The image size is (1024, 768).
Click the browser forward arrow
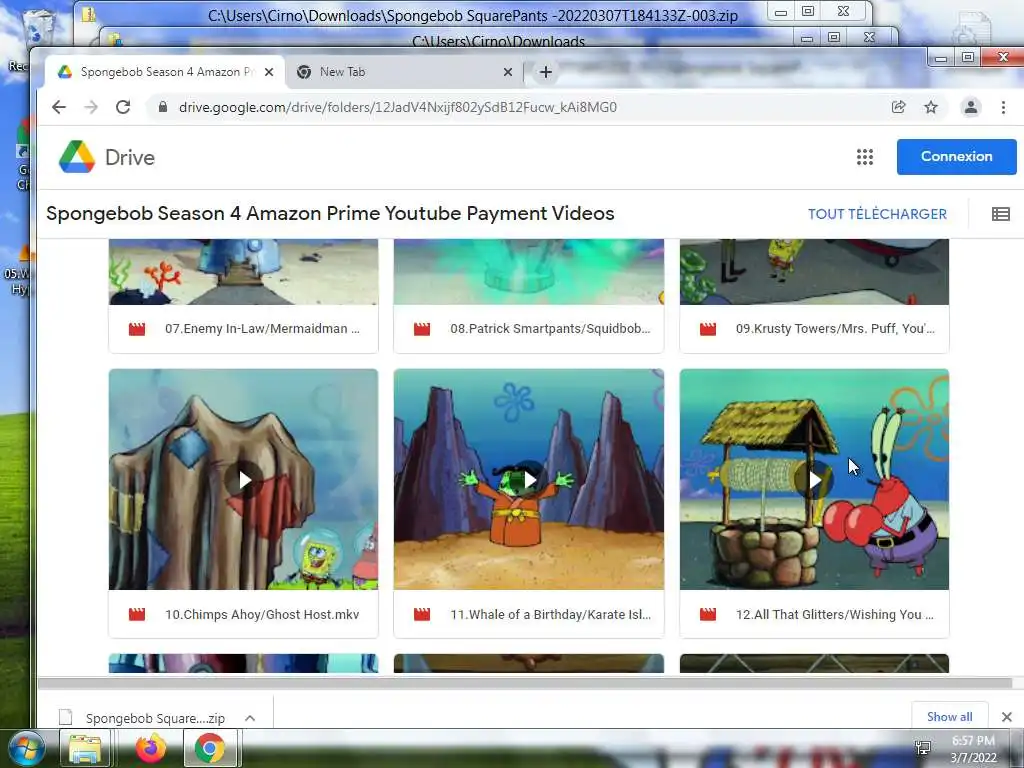tap(91, 107)
